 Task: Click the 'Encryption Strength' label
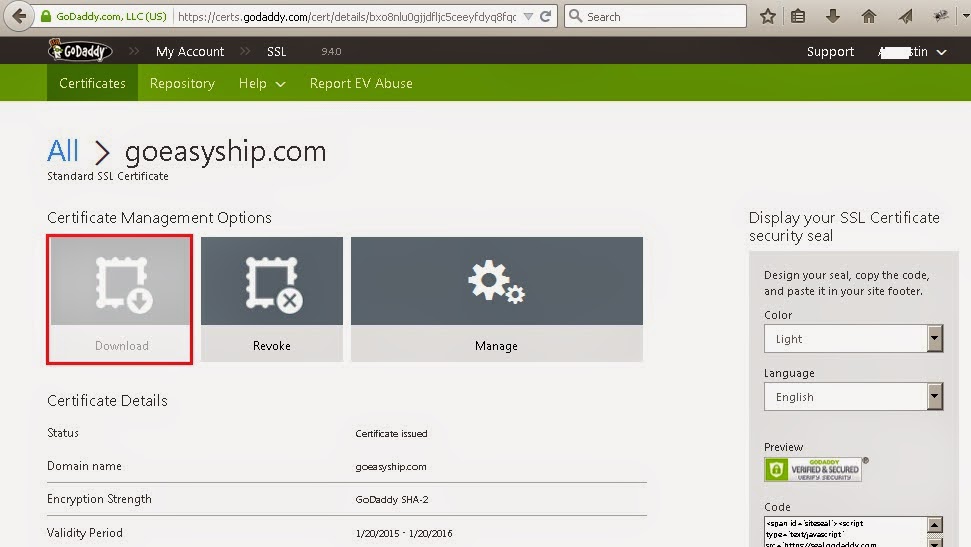point(99,499)
